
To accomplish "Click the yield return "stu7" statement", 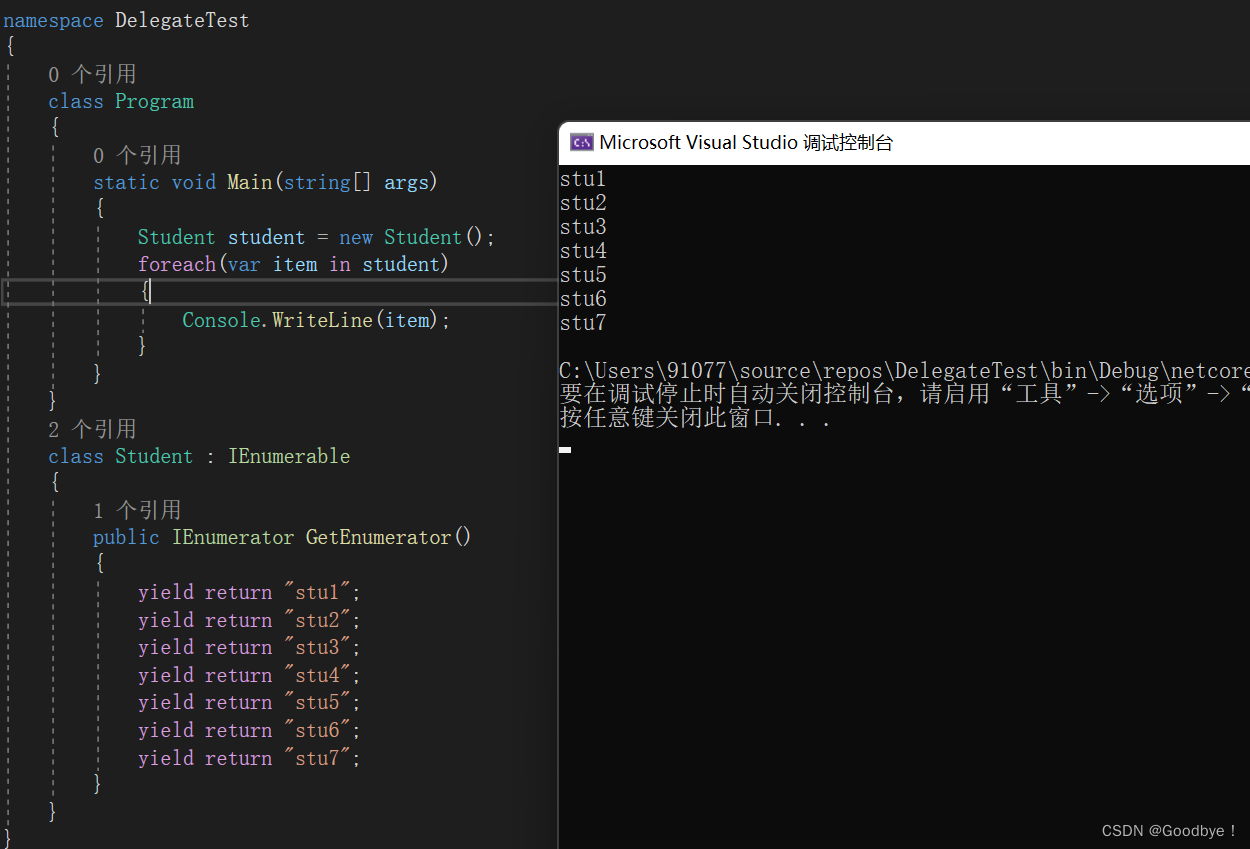I will tap(245, 757).
